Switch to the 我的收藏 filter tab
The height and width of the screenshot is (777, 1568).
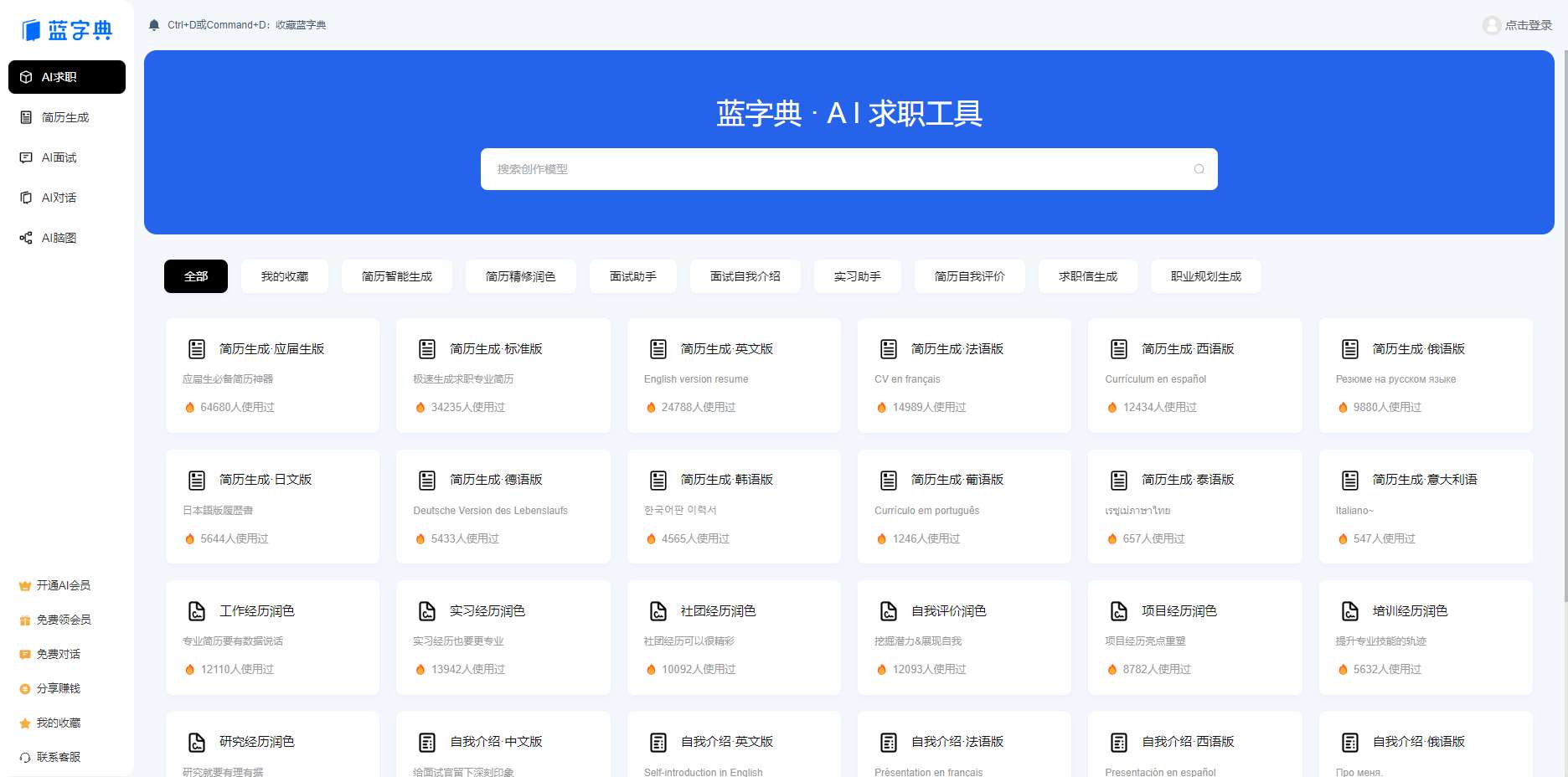(285, 276)
